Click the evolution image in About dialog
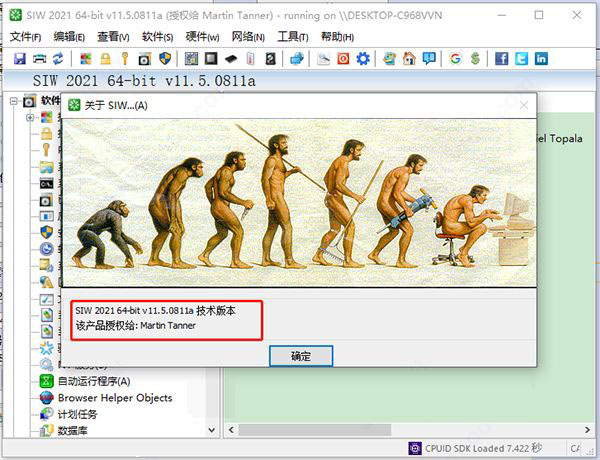 click(299, 203)
